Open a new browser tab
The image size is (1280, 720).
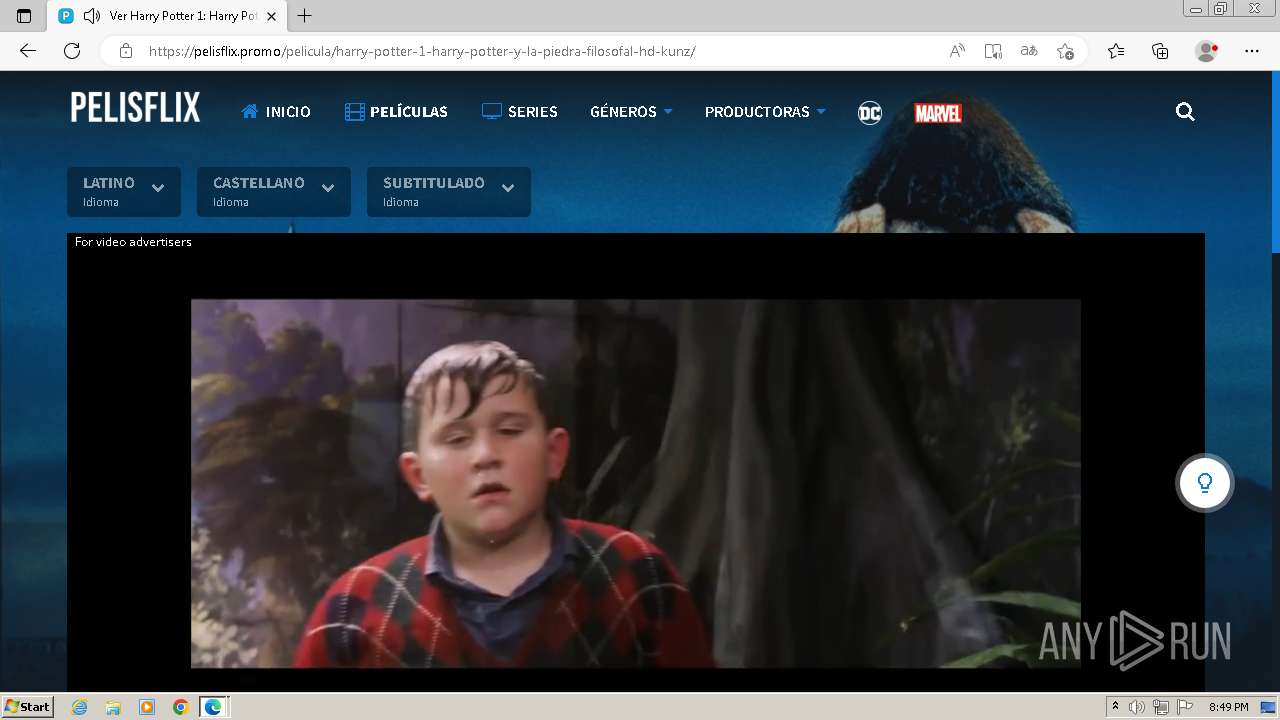305,16
